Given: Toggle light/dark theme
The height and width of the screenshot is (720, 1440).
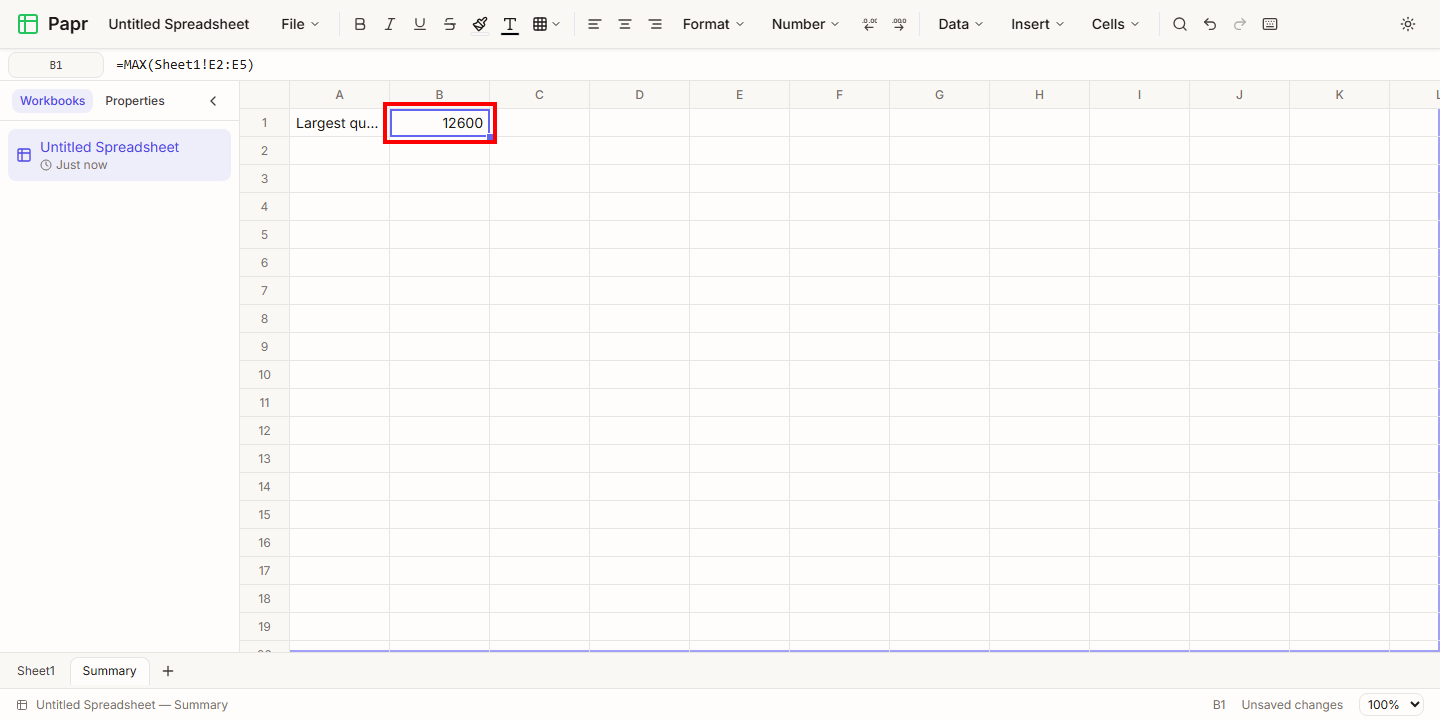Looking at the screenshot, I should click(1408, 24).
